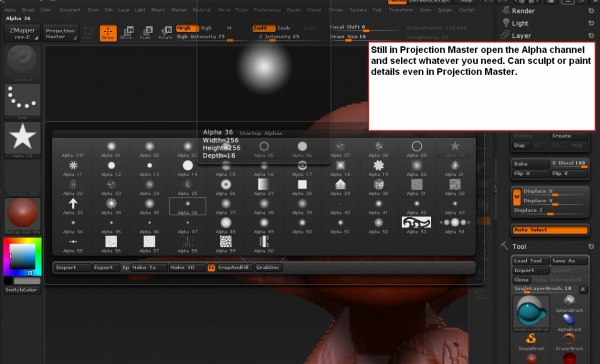Select the EraserBrush tool

click(569, 341)
